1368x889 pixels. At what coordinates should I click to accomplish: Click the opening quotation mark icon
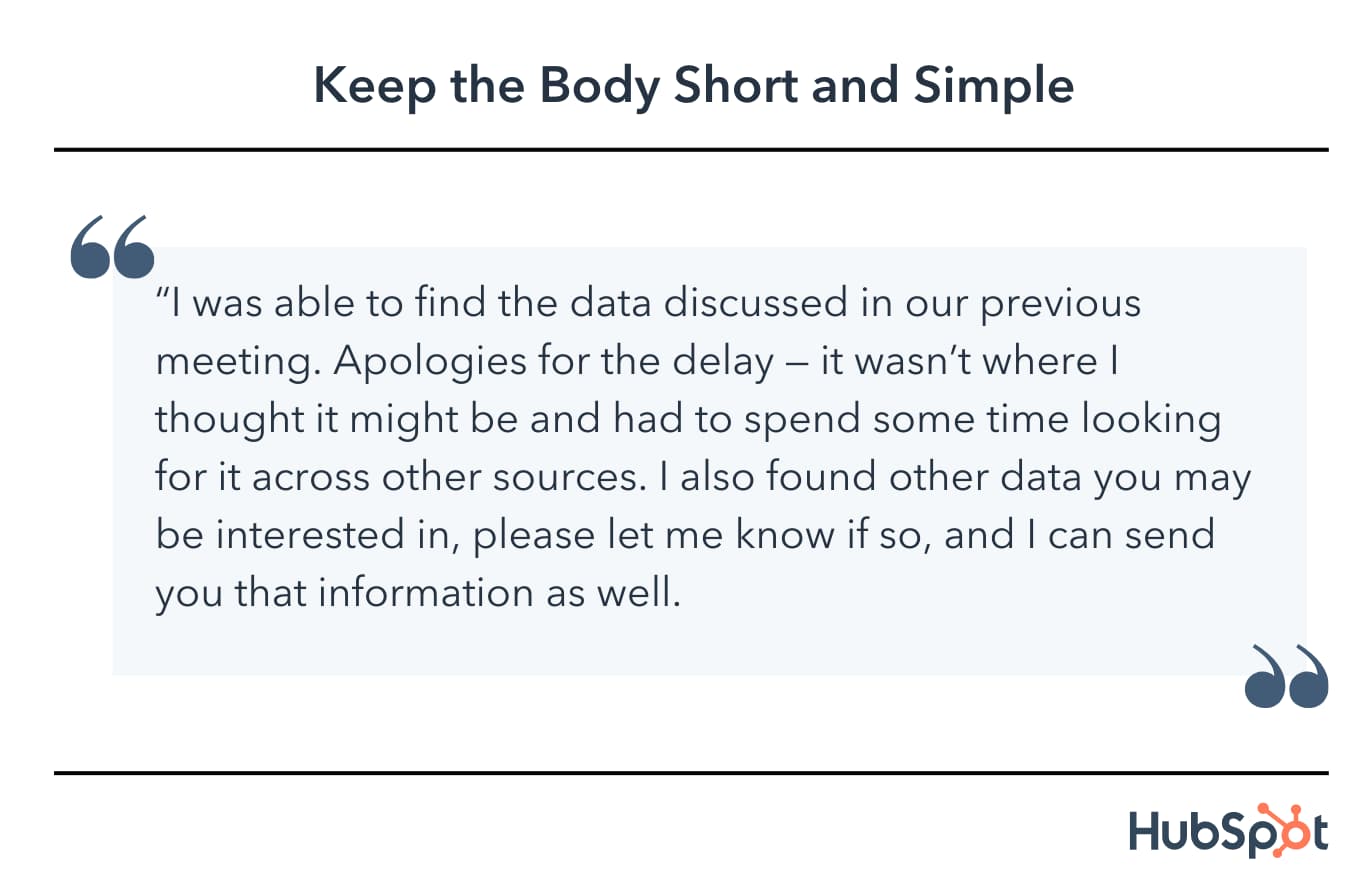(113, 247)
